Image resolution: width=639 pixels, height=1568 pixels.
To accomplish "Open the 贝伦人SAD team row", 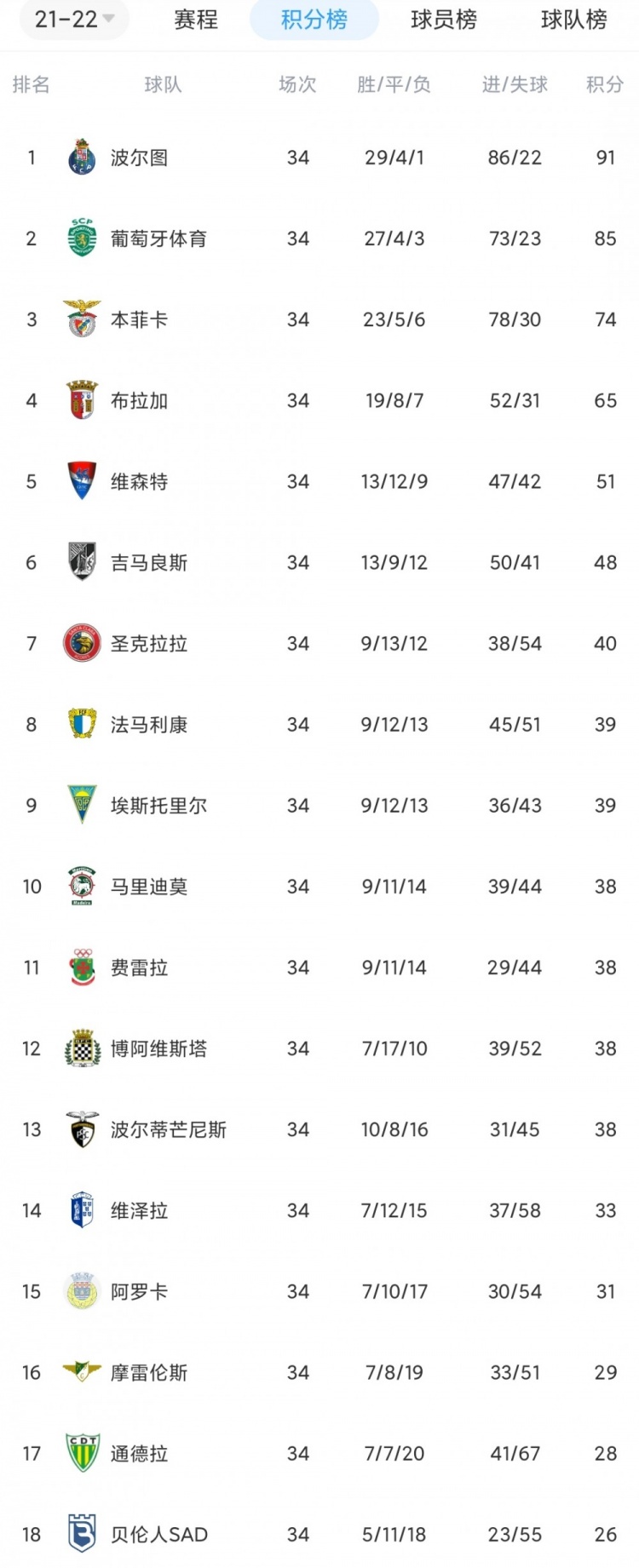I will (x=319, y=1534).
